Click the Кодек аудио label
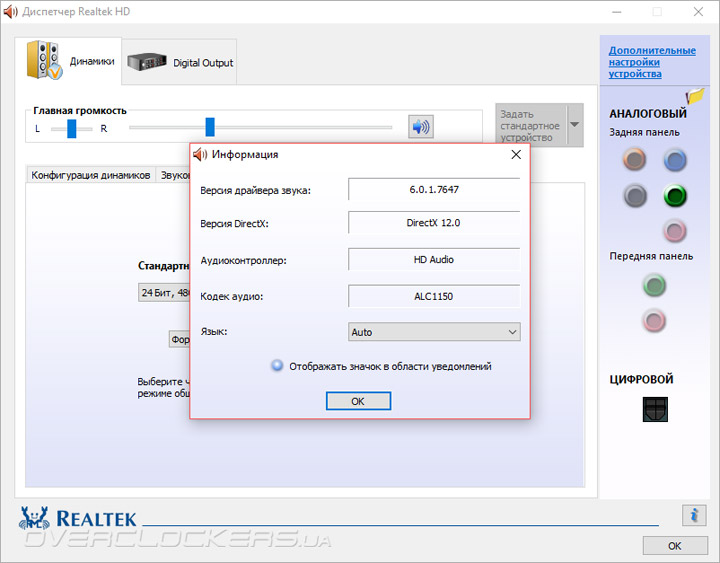The image size is (720, 563). (x=231, y=297)
